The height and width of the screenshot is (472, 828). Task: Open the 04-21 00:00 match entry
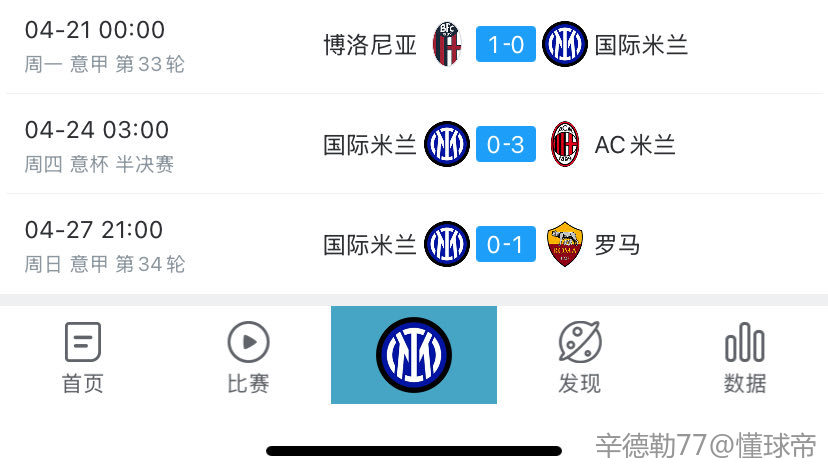tap(414, 45)
